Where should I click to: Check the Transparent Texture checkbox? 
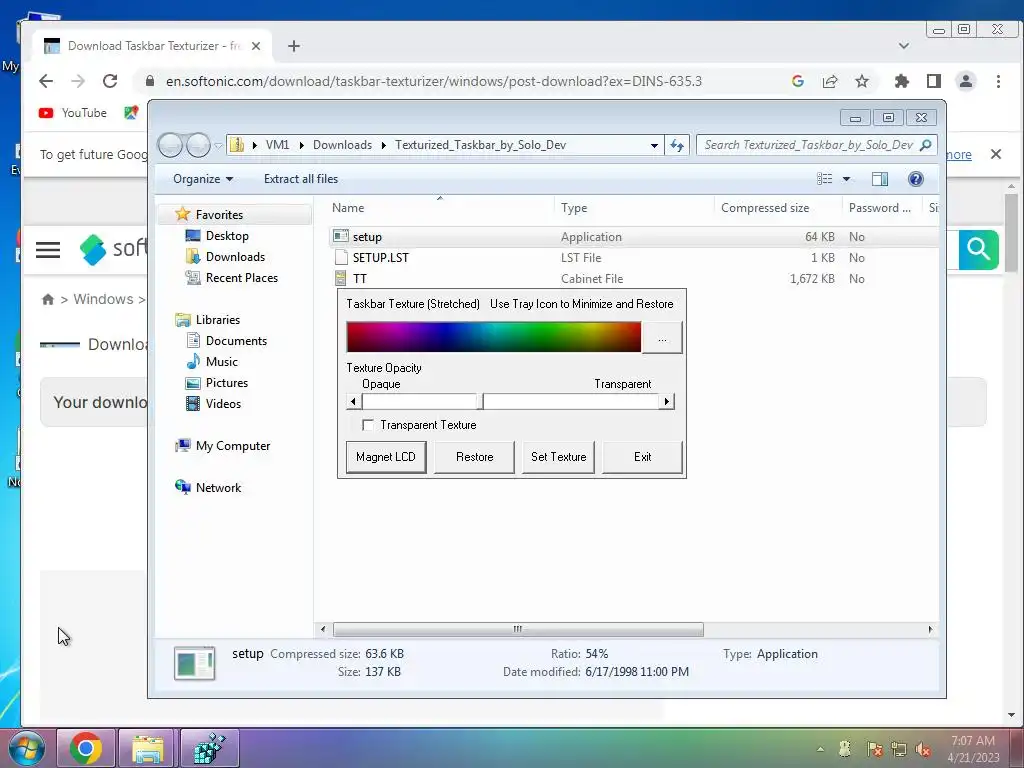point(368,425)
